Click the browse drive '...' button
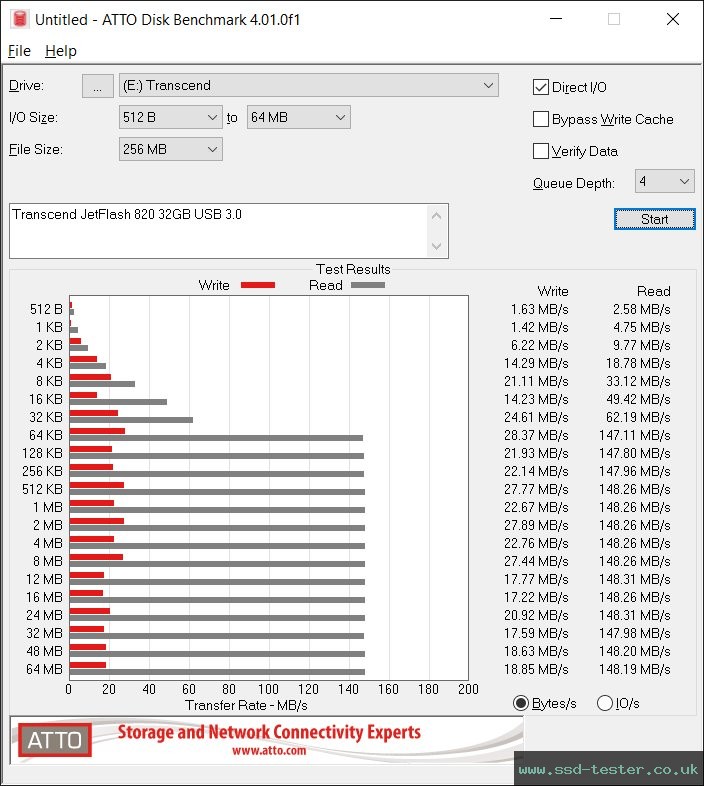The image size is (704, 786). click(x=98, y=86)
